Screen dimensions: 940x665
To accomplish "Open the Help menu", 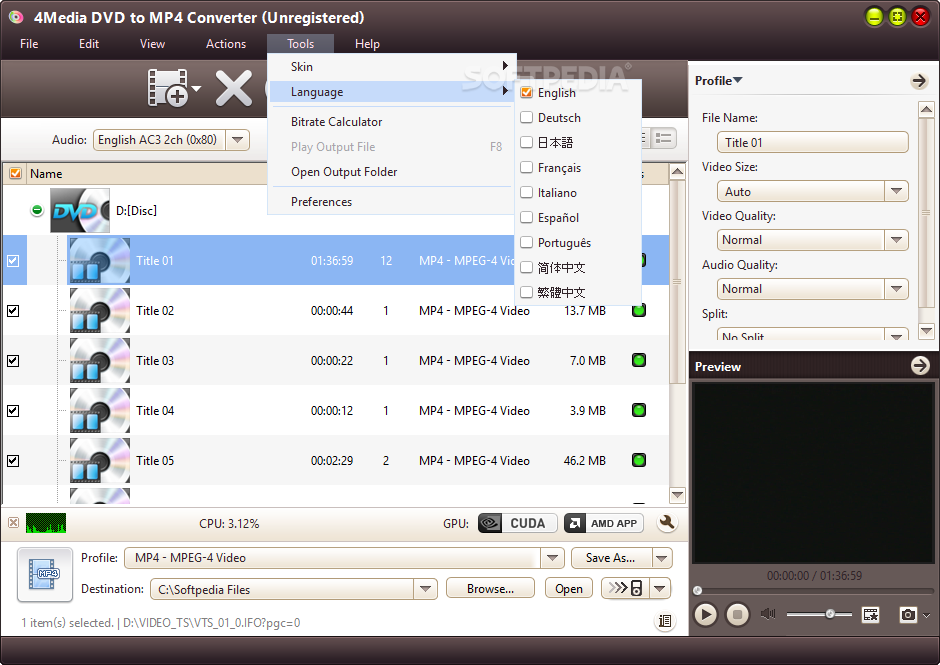I will click(367, 44).
